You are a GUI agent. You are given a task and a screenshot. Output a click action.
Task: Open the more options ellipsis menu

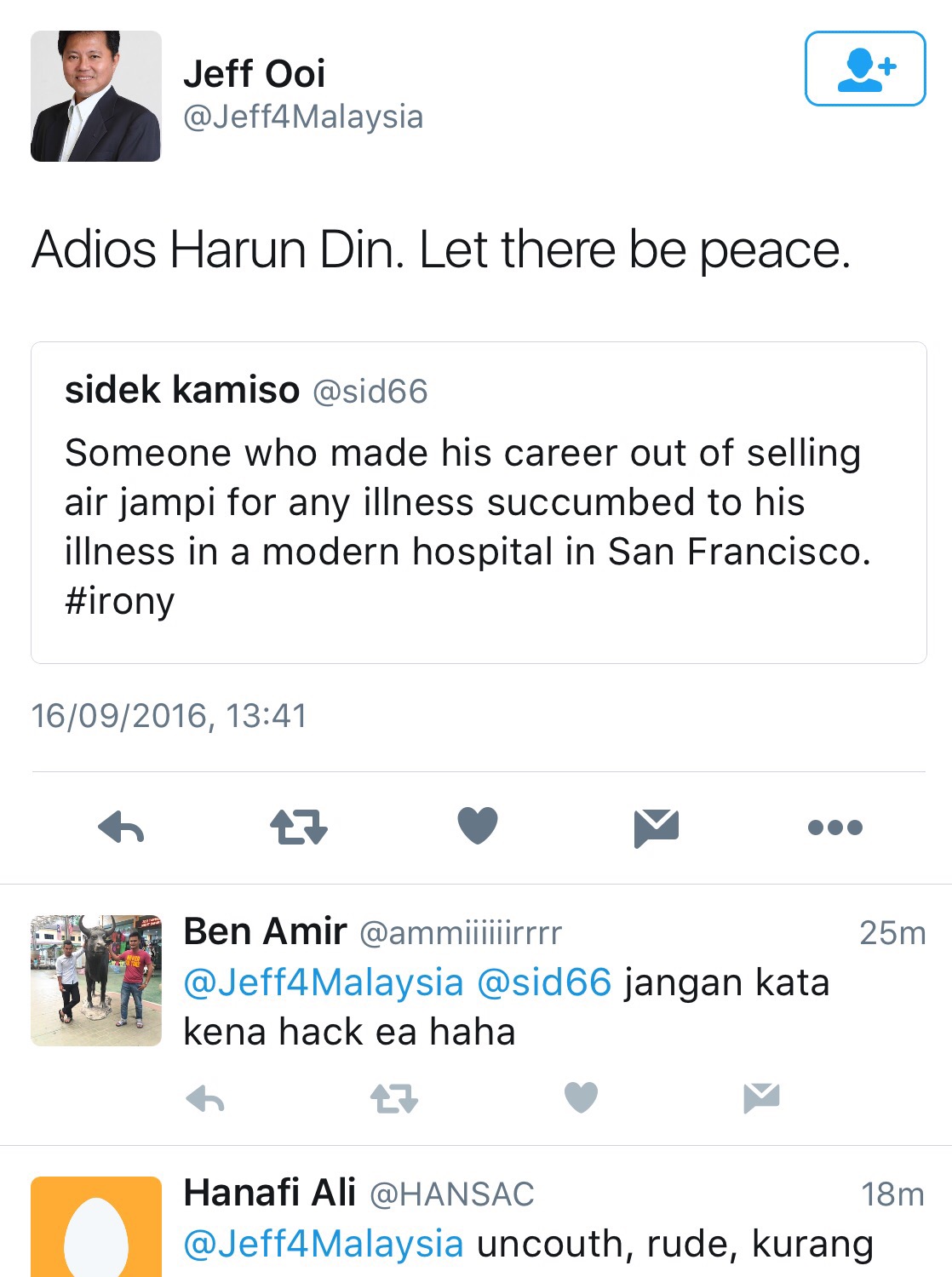pos(834,827)
